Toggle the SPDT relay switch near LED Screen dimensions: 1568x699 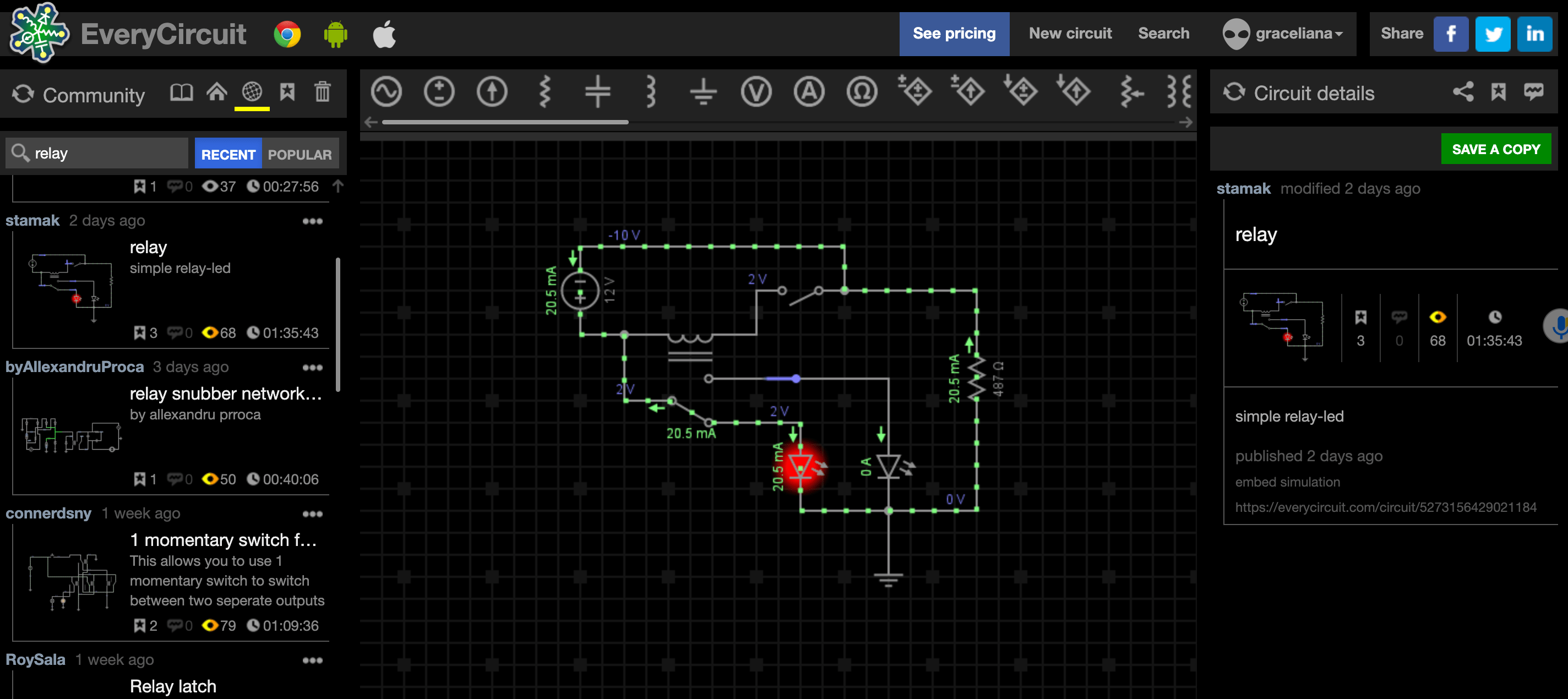690,412
